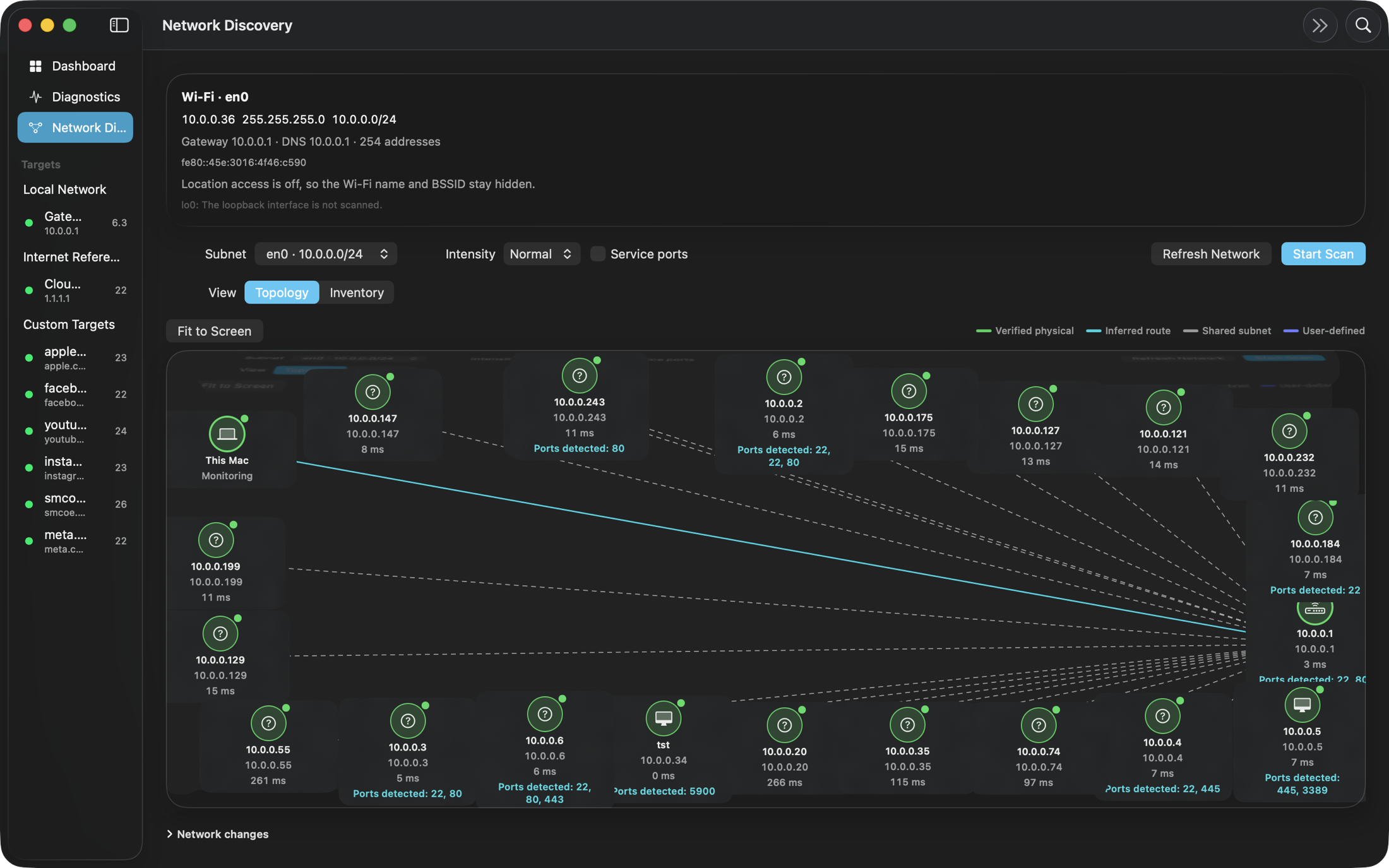Click the 10.0.0.55 node icon
The width and height of the screenshot is (1389, 868).
pos(268,723)
